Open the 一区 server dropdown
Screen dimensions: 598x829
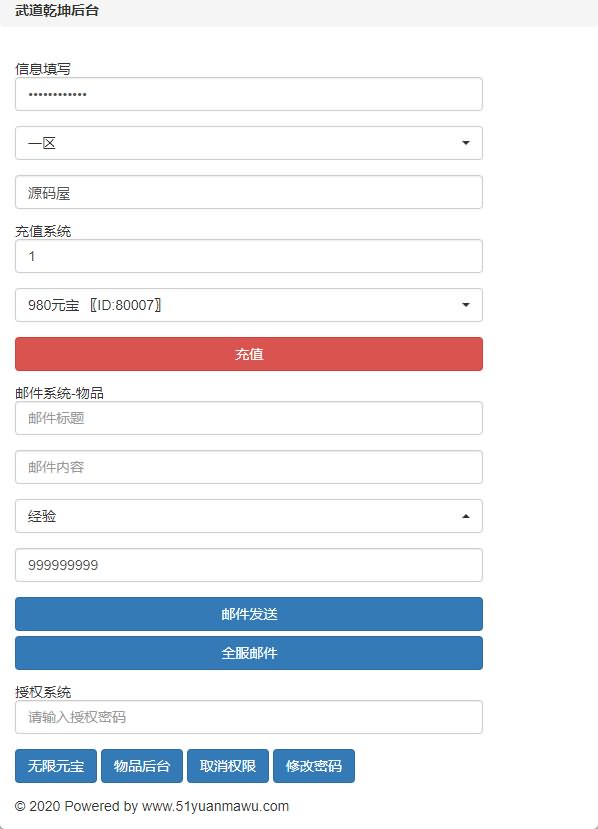249,143
